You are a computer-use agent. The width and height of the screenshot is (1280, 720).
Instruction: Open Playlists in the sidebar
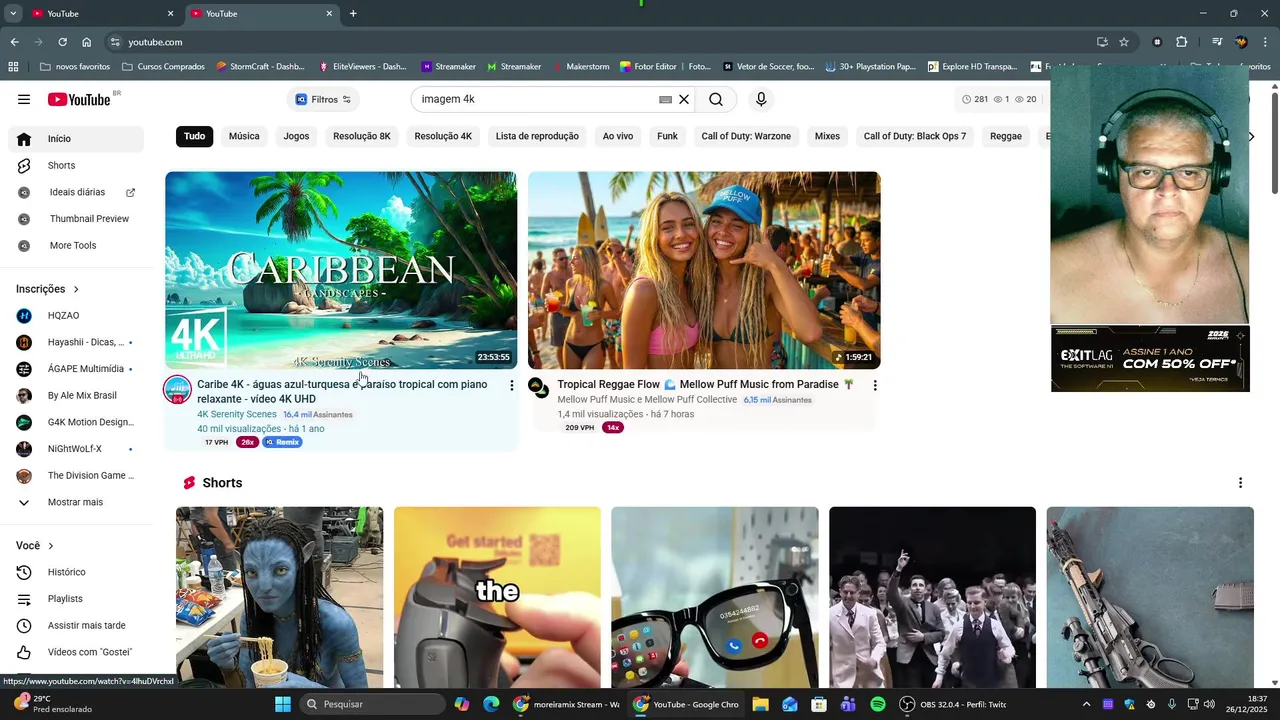click(76, 599)
